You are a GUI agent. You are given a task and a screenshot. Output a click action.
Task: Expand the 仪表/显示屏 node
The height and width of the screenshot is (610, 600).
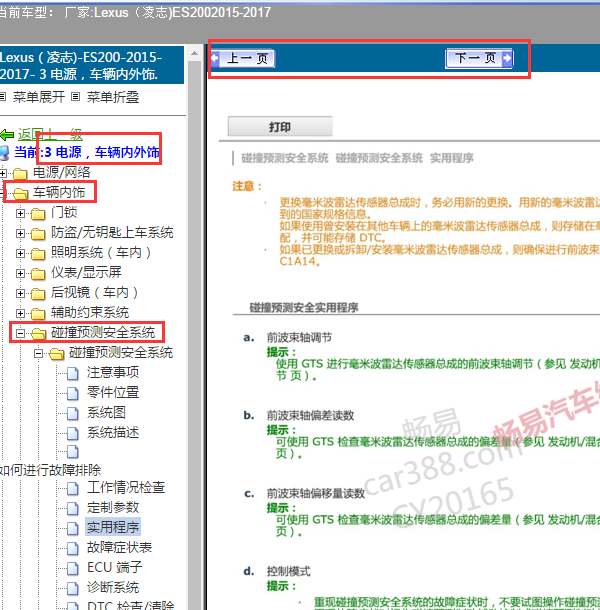pos(20,273)
